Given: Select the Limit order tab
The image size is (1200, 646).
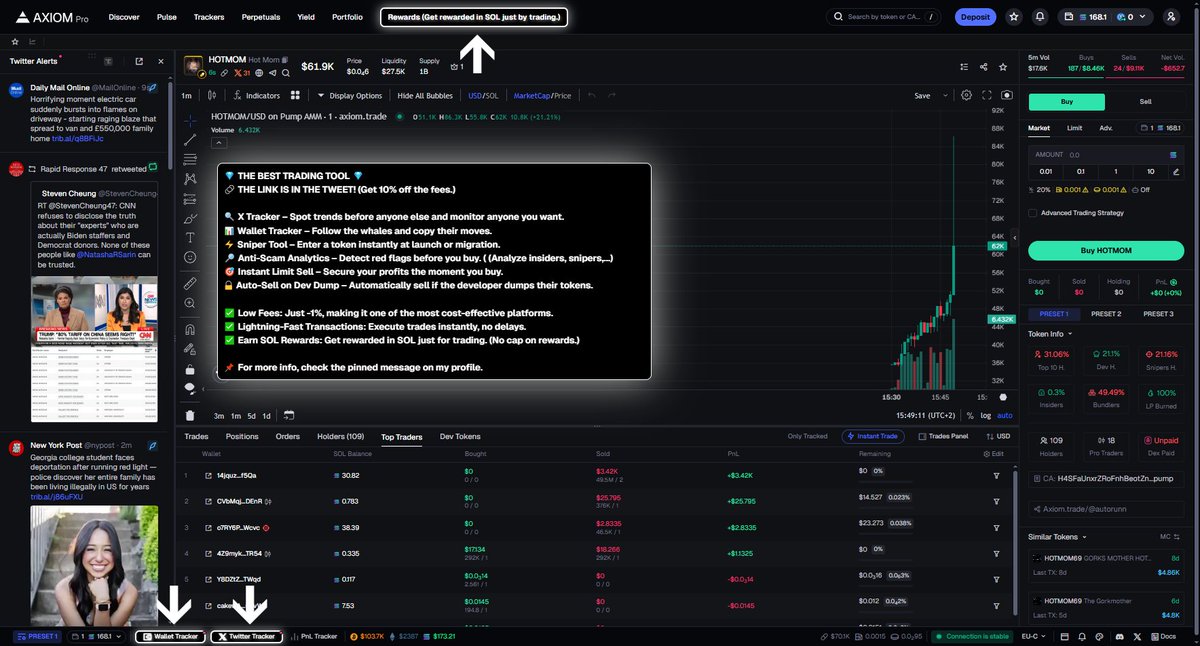Looking at the screenshot, I should pos(1074,128).
